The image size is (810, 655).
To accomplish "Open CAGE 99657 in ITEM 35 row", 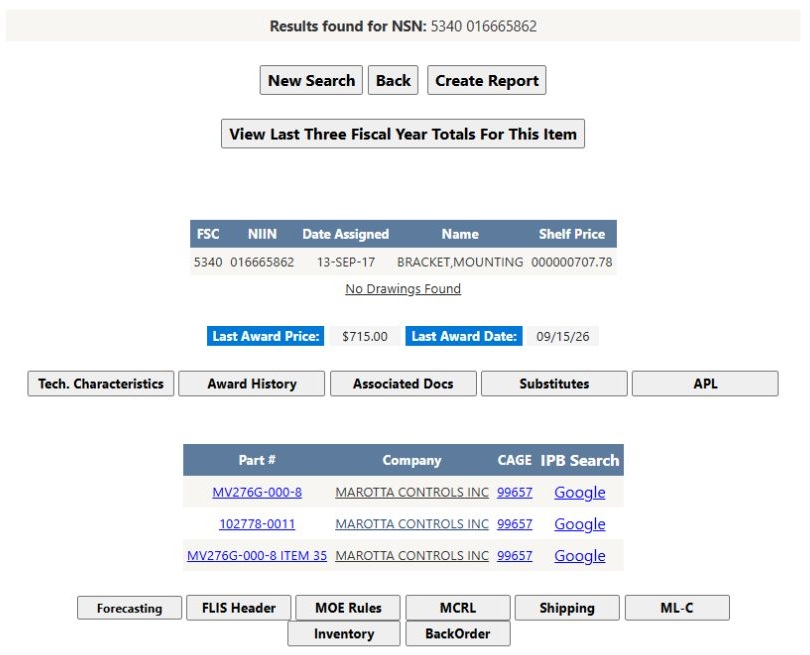I will [x=515, y=555].
